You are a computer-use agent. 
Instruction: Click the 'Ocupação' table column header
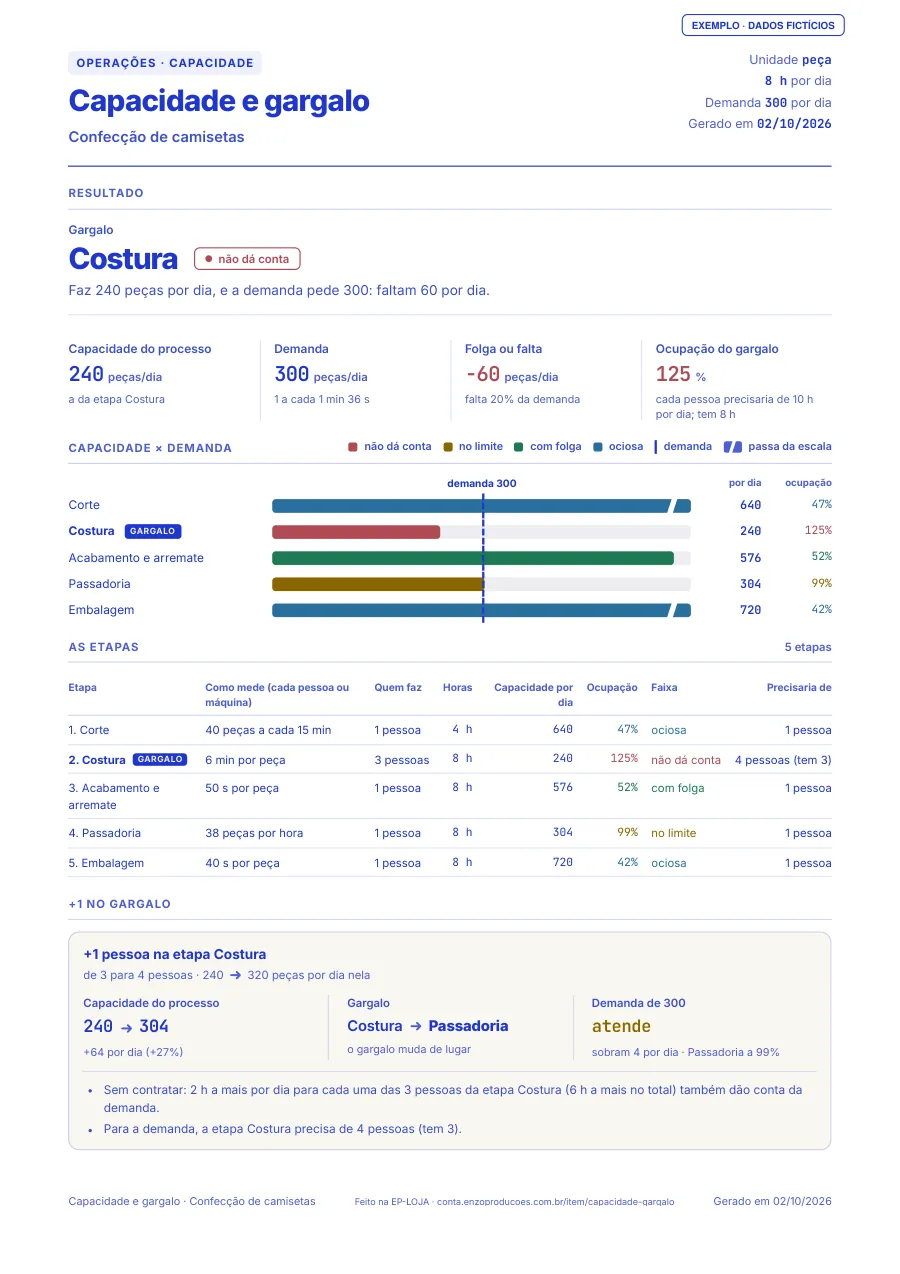612,688
